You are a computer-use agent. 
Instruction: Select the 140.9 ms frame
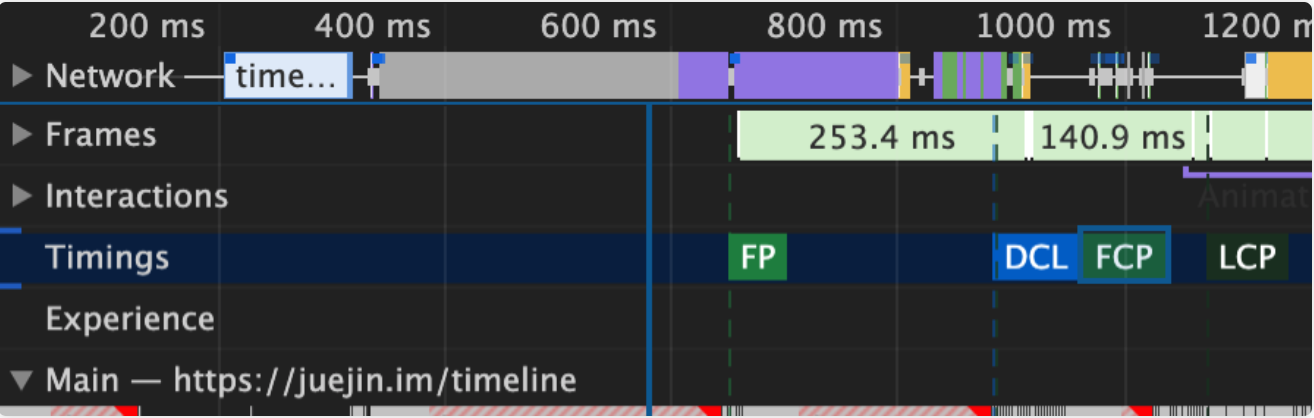pyautogui.click(x=1112, y=136)
